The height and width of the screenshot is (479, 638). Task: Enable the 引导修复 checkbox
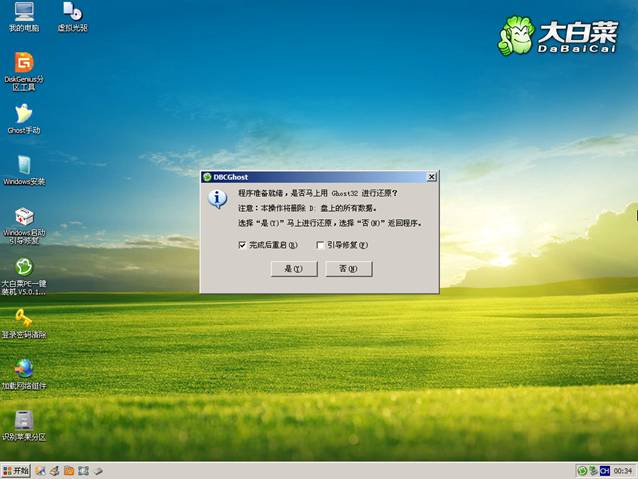[320, 244]
